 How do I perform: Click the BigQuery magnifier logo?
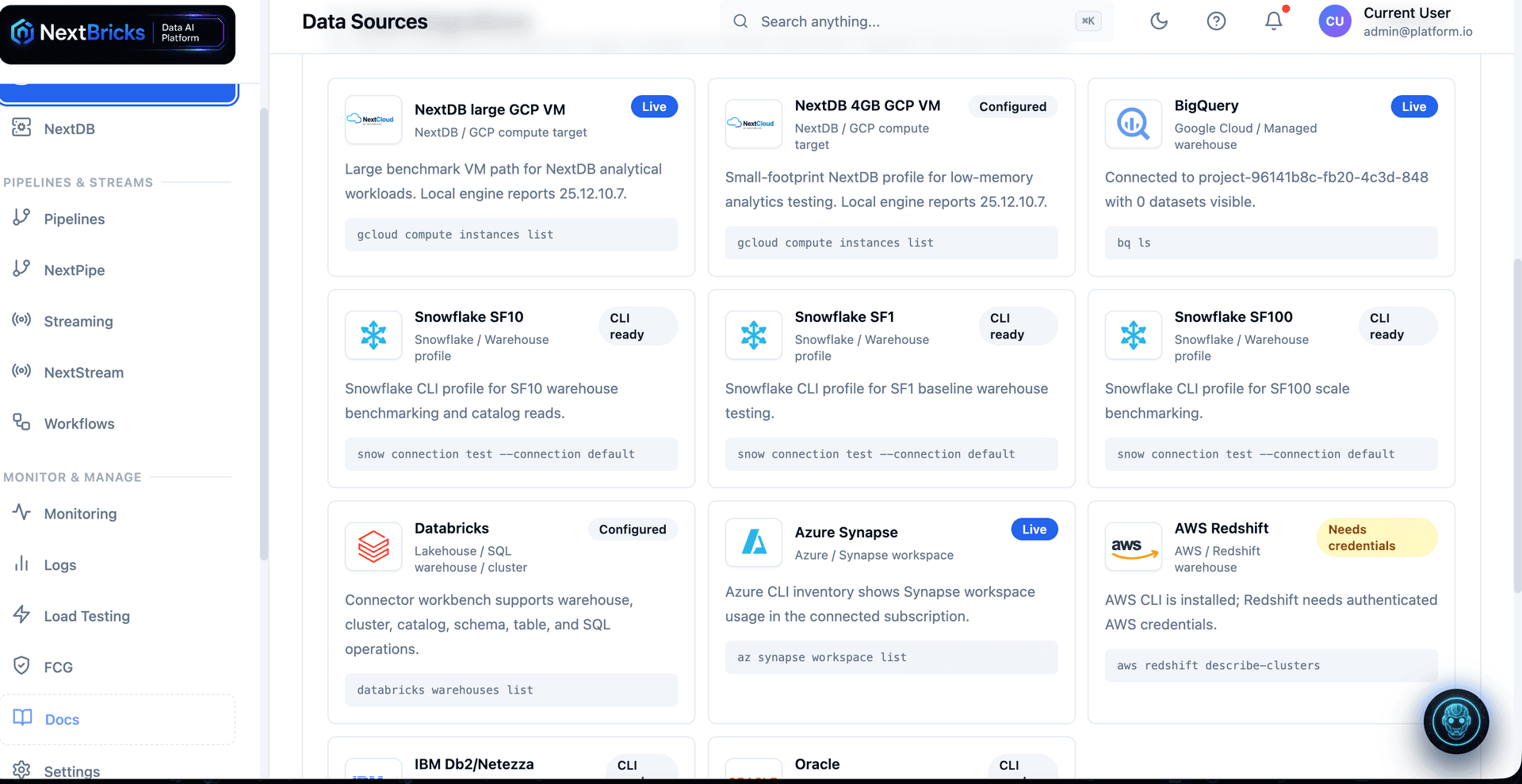pyautogui.click(x=1134, y=124)
